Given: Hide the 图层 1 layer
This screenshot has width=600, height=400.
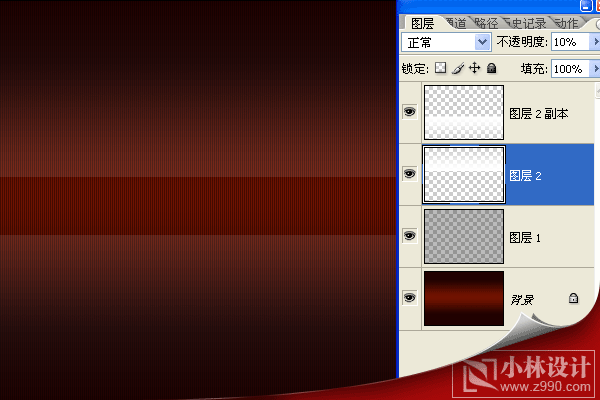Looking at the screenshot, I should 409,235.
